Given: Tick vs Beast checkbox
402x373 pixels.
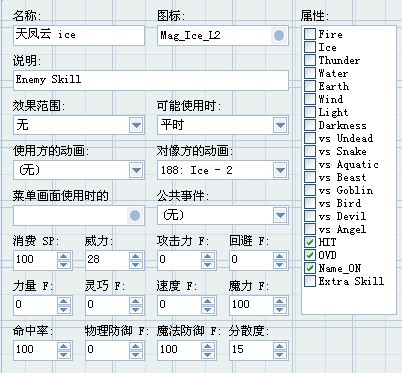Looking at the screenshot, I should 310,177.
